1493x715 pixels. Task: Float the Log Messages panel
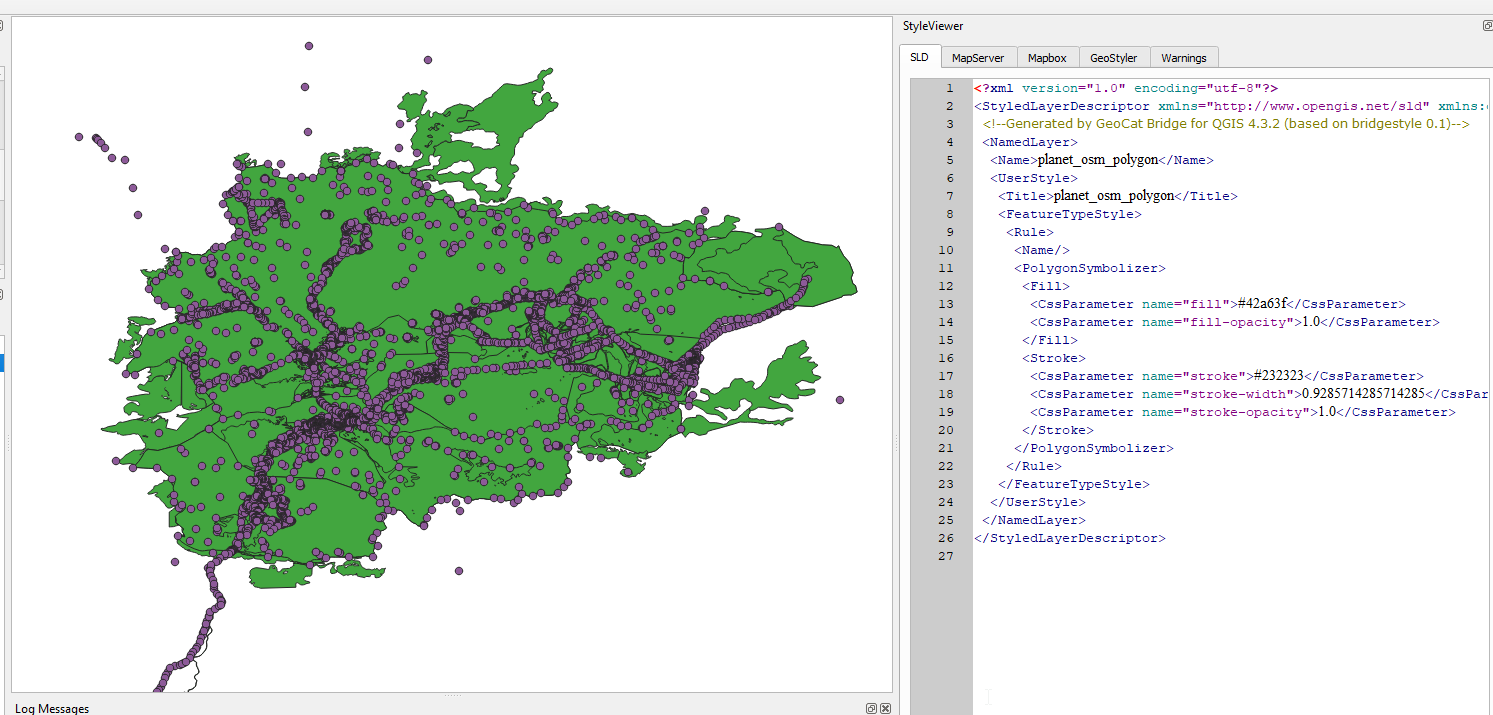coord(870,708)
